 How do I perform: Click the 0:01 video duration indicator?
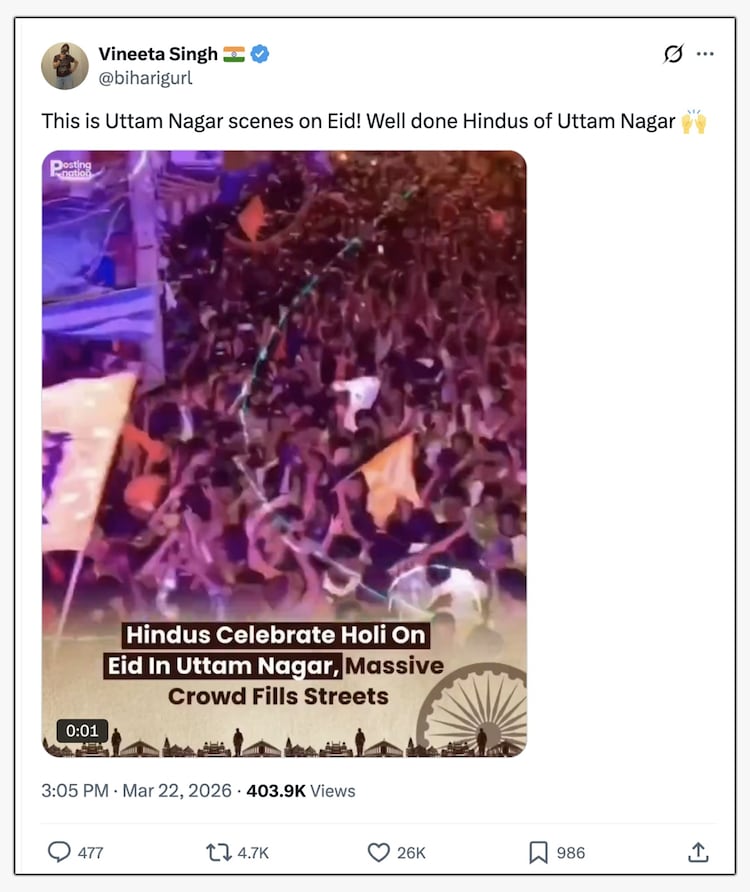(81, 730)
